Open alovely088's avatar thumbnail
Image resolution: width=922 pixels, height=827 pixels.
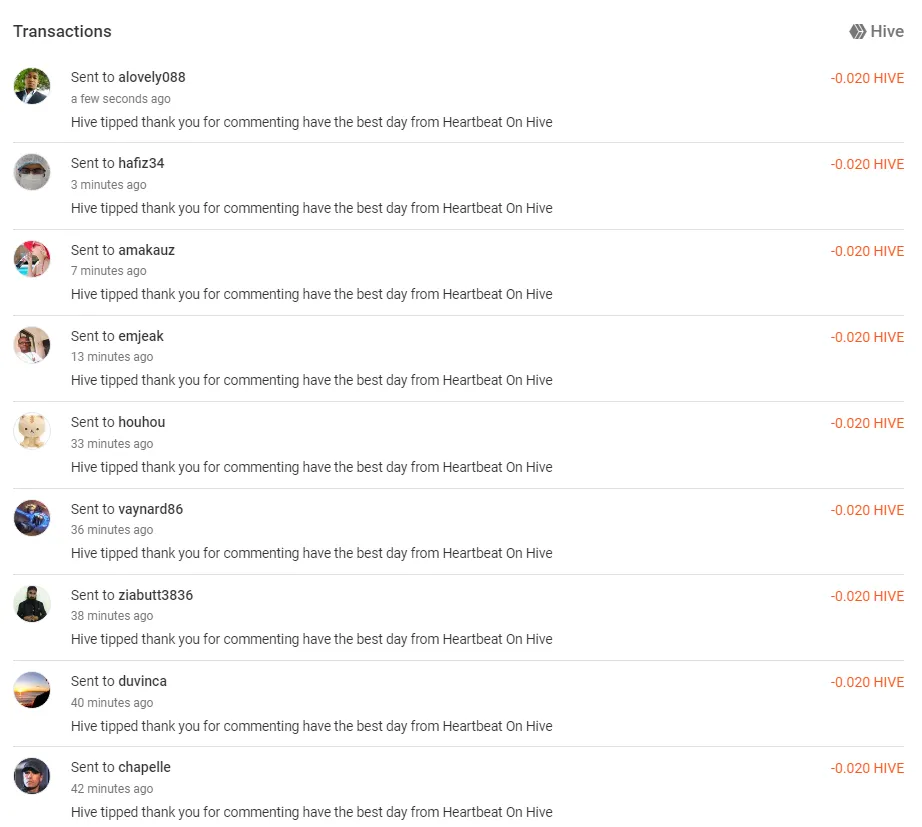tap(32, 86)
